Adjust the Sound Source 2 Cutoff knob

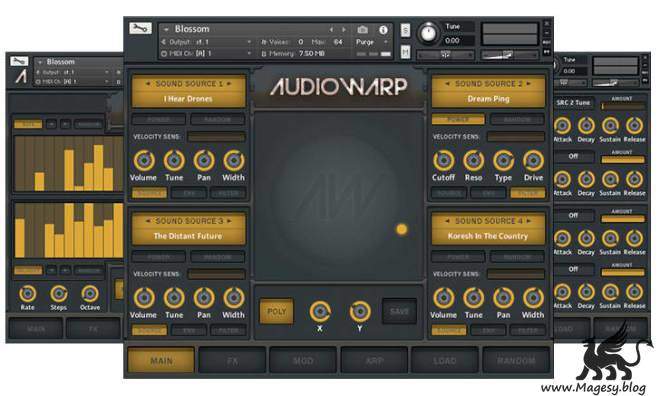(444, 160)
